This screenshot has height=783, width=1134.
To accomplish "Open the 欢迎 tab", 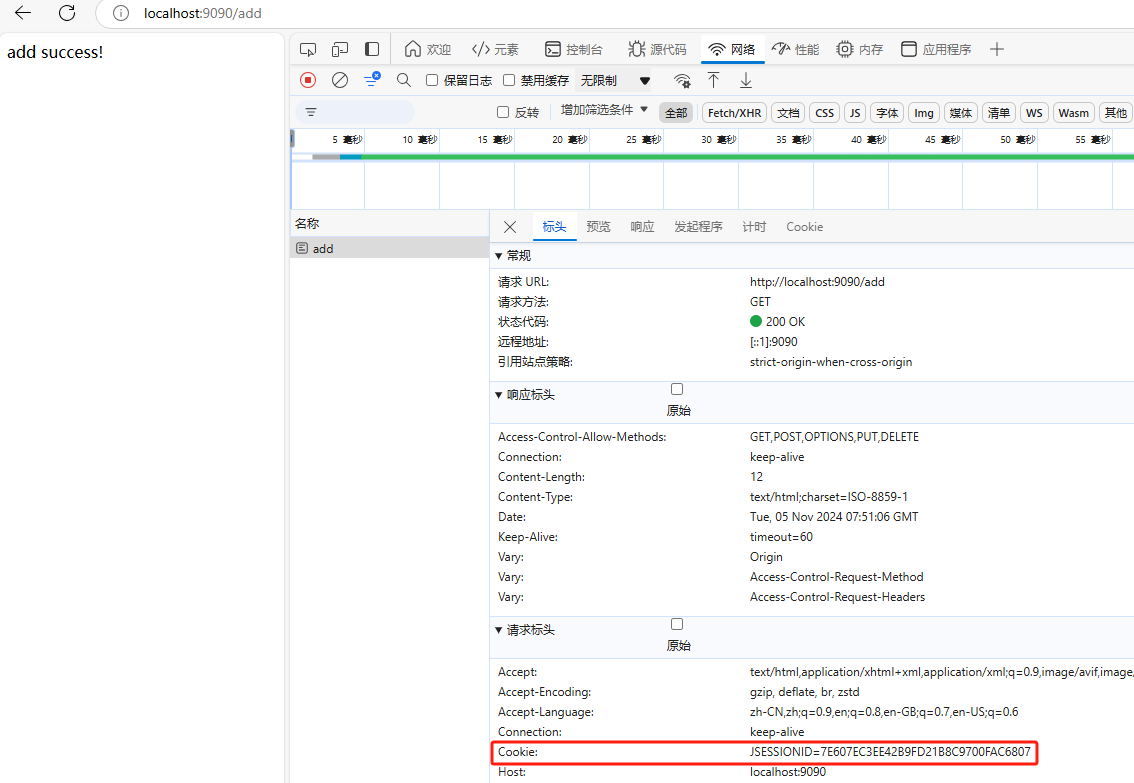I will (x=427, y=49).
